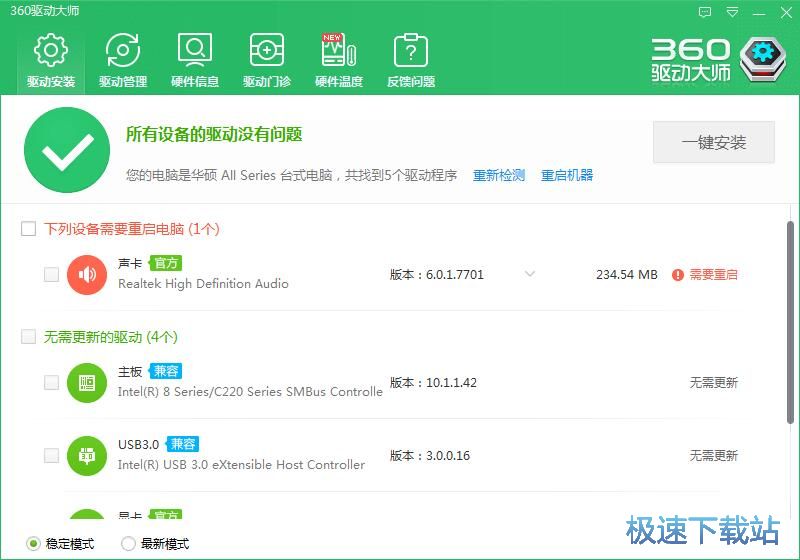This screenshot has height=560, width=800.
Task: Click the 所有设备的驱动没有问题 heading
Action: point(214,135)
